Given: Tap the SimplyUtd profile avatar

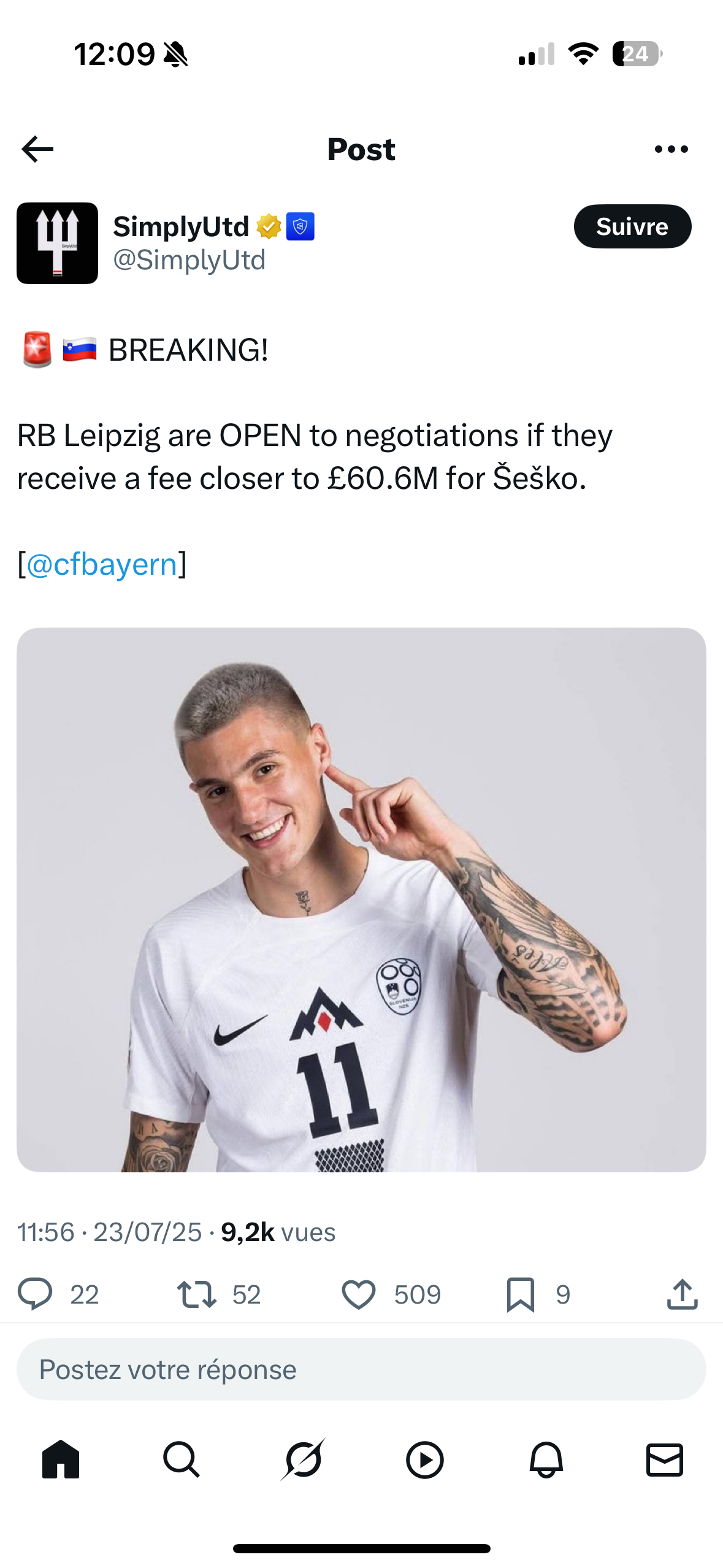Looking at the screenshot, I should pyautogui.click(x=57, y=243).
